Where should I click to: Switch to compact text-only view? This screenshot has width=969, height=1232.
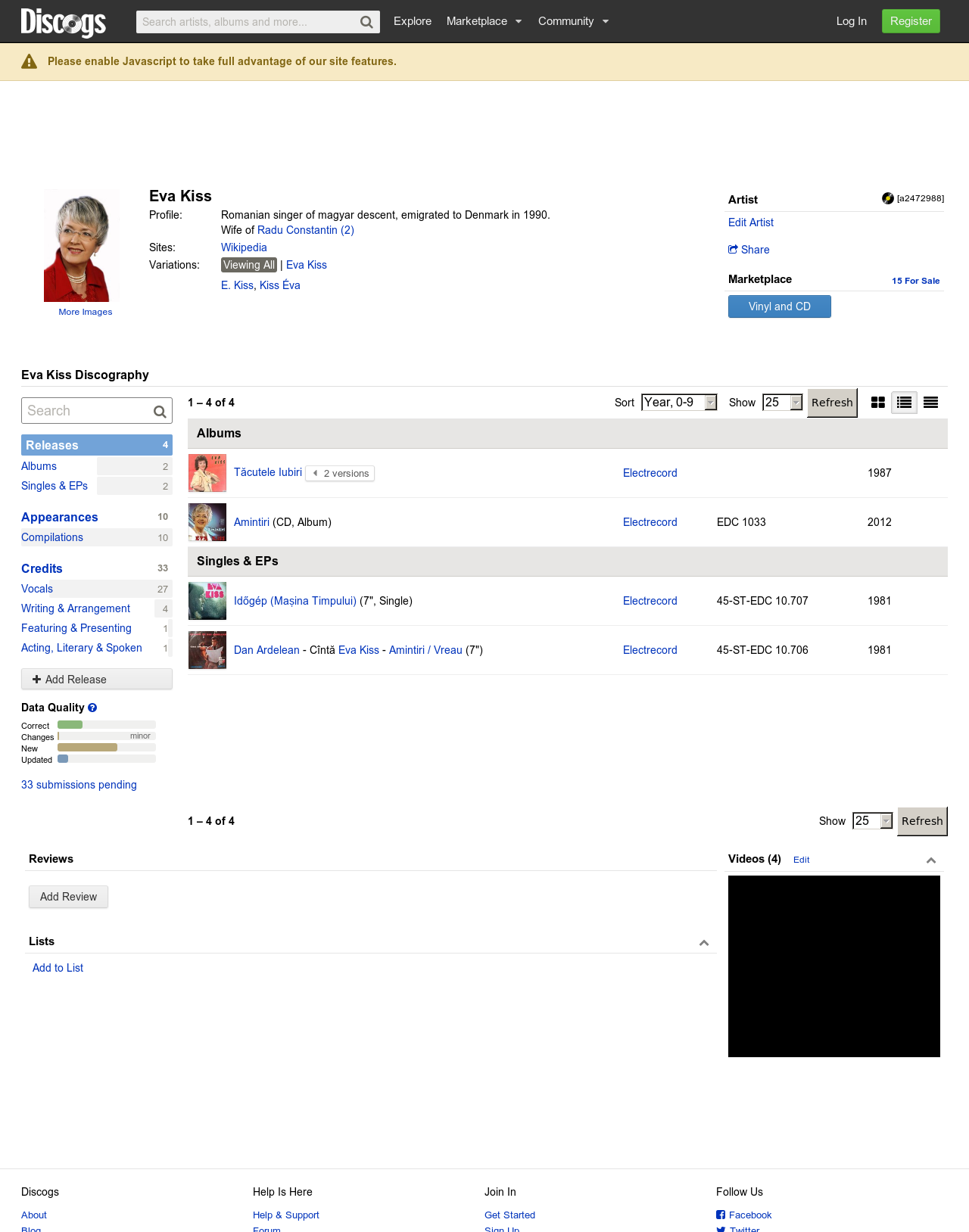coord(931,403)
